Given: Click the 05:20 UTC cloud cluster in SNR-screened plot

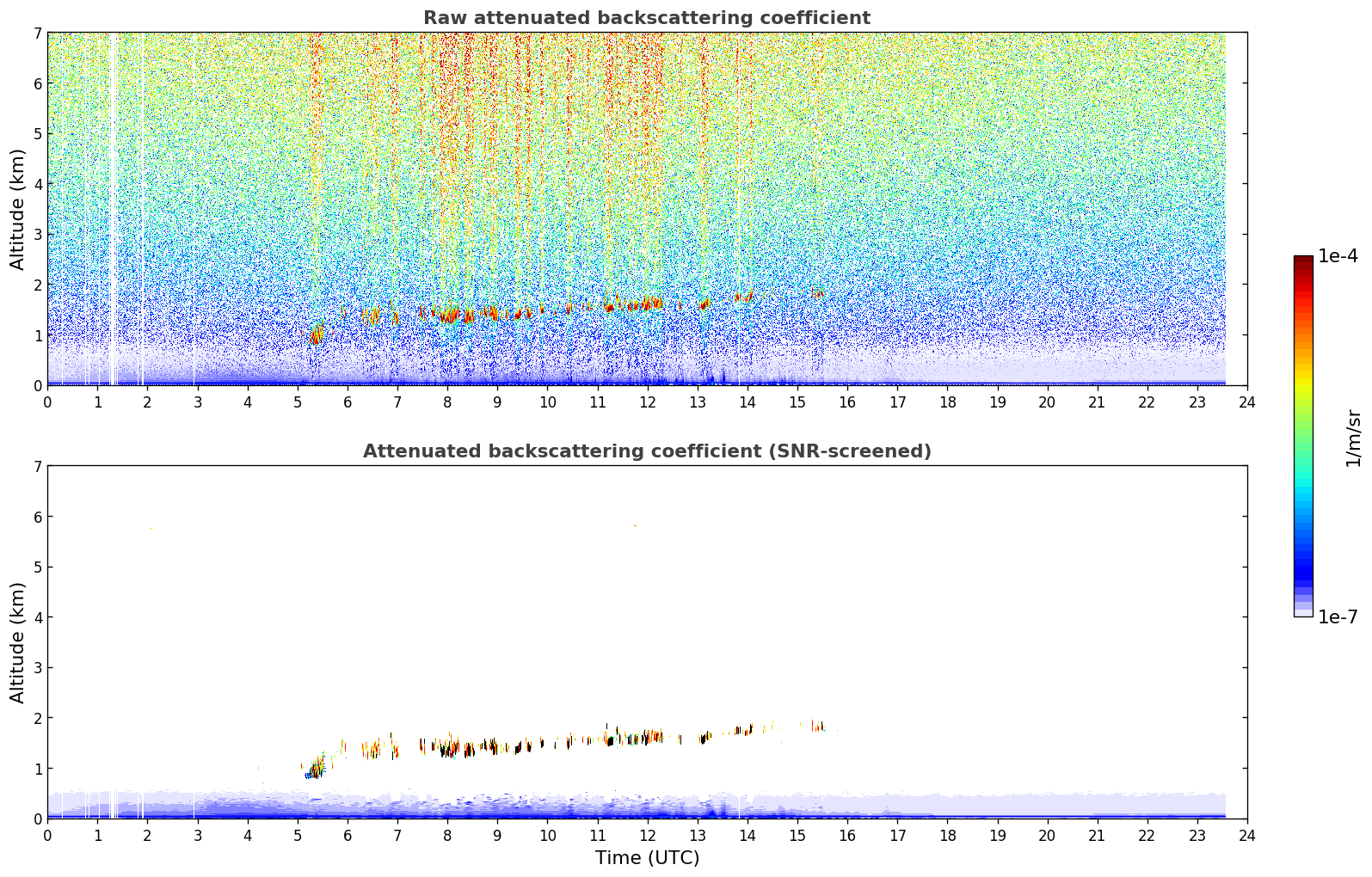Looking at the screenshot, I should pyautogui.click(x=315, y=768).
